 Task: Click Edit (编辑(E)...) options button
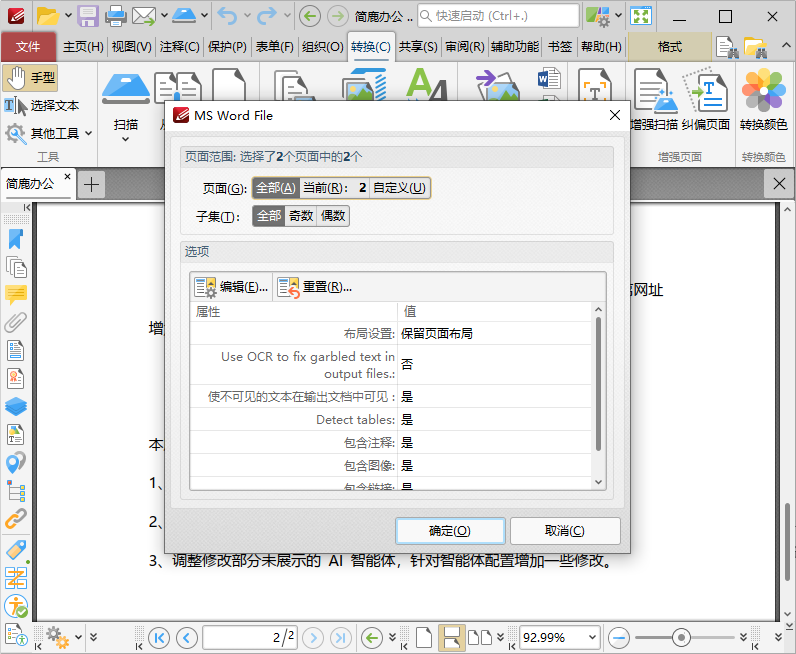pos(231,287)
